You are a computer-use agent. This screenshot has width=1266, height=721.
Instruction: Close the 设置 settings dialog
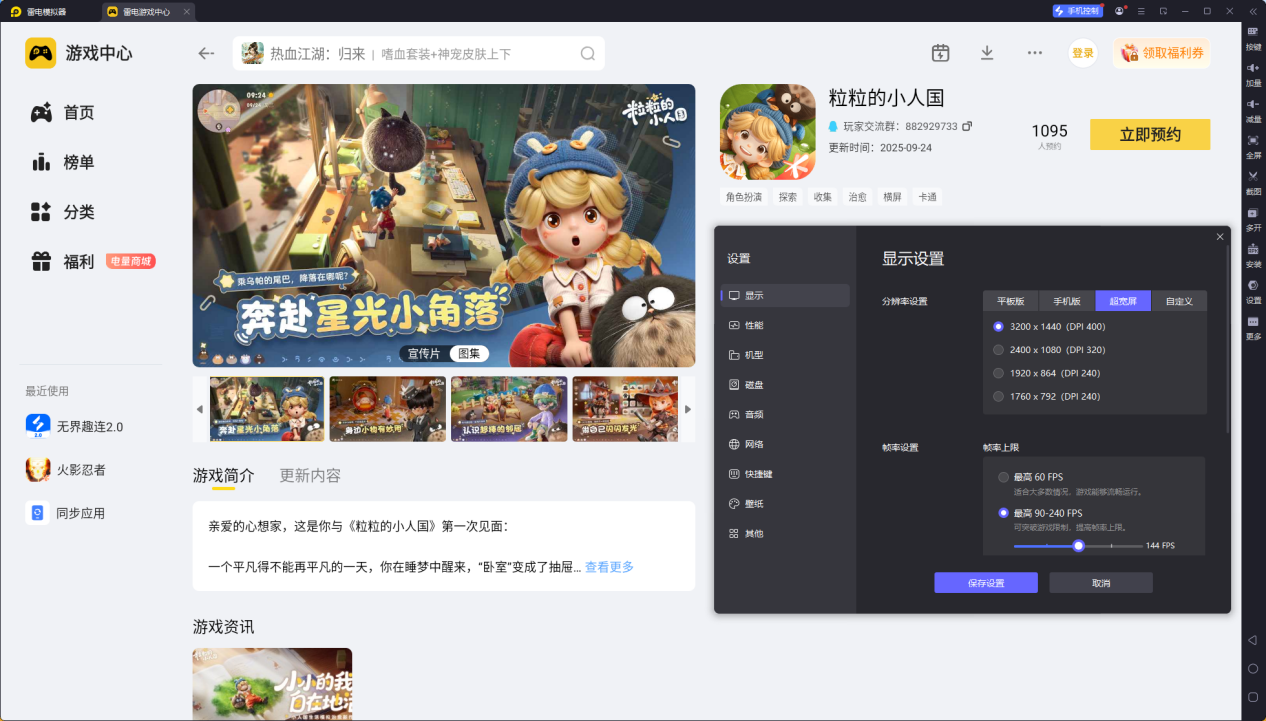click(1220, 237)
